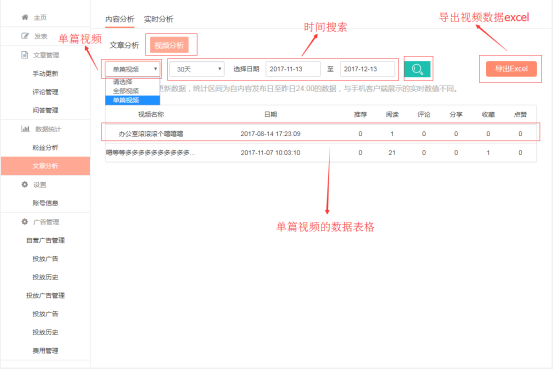This screenshot has height=369, width=554.
Task: Open 投放广告 directly under 自营广告管理
Action: (45, 259)
